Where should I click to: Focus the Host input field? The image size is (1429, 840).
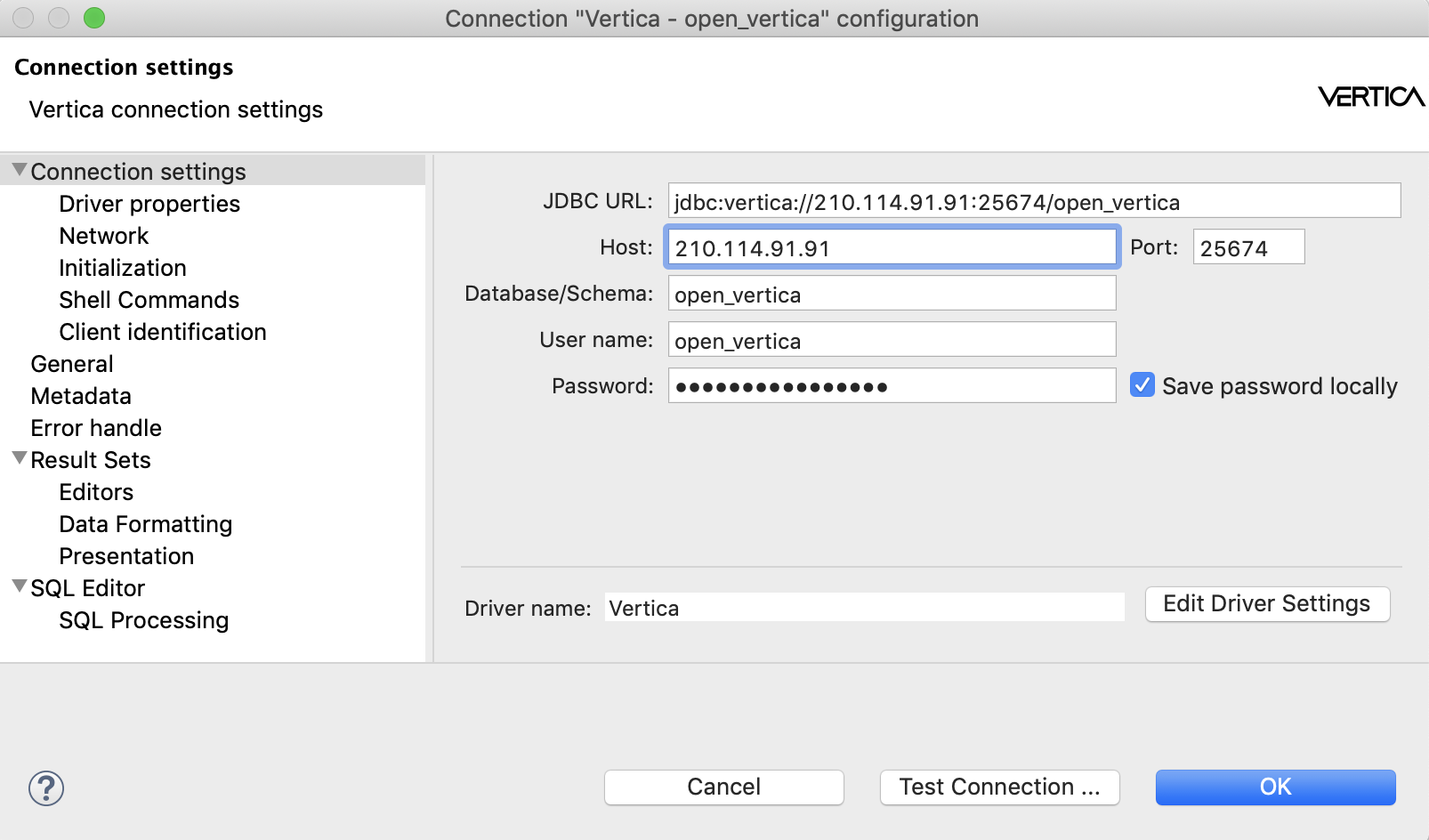pos(892,247)
